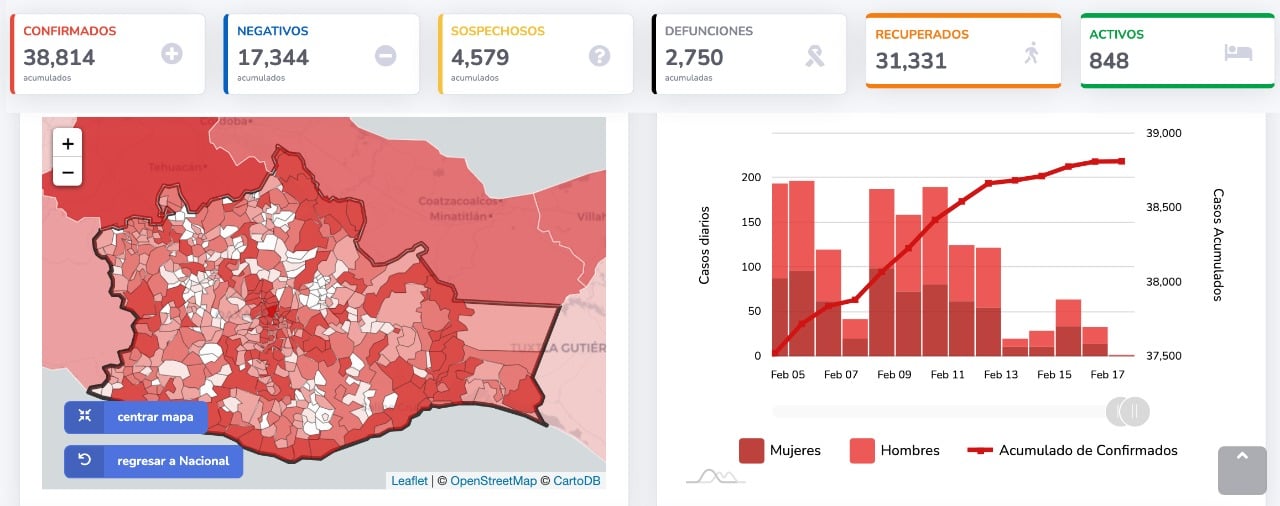Click the SOSPECHOSOS card heading

pyautogui.click(x=497, y=31)
